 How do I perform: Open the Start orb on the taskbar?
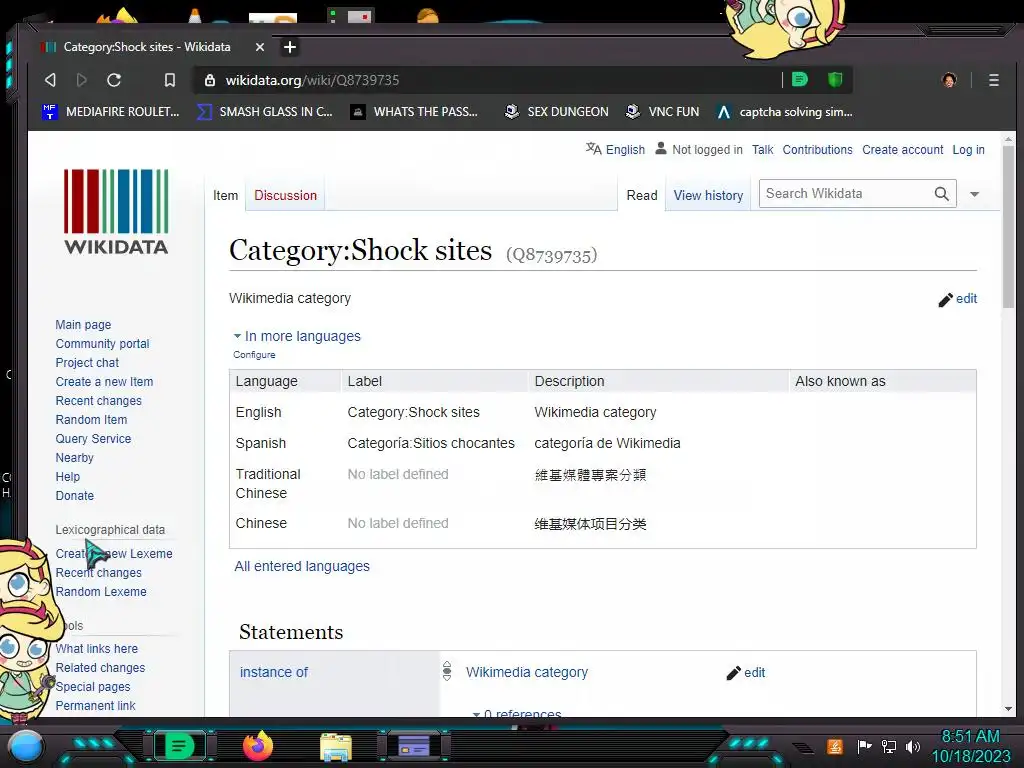pos(25,746)
